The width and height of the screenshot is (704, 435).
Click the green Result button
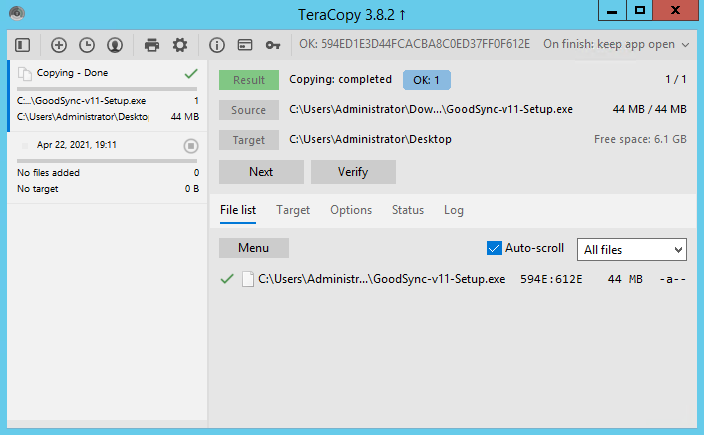(249, 80)
